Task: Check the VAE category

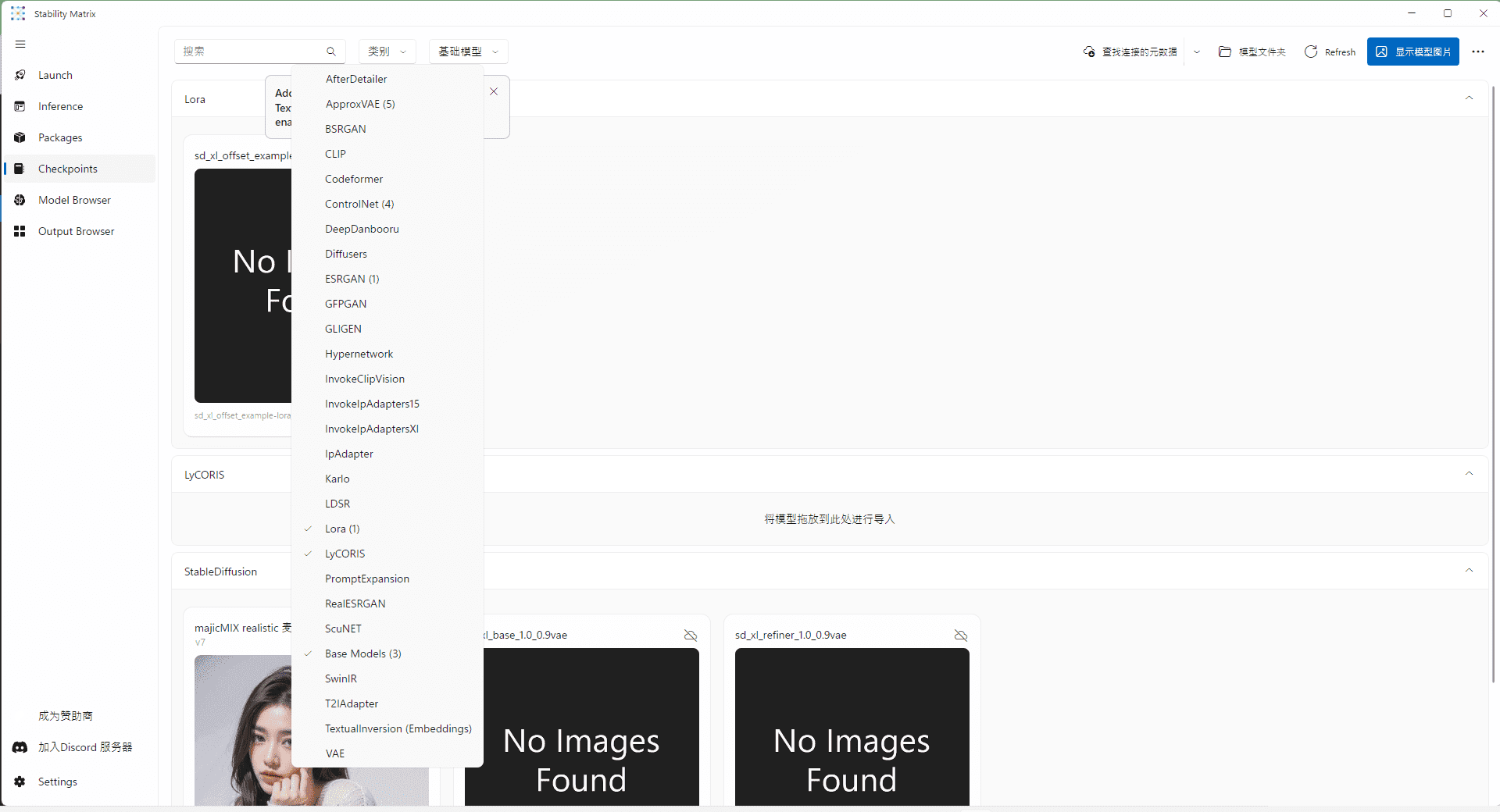Action: 387,753
